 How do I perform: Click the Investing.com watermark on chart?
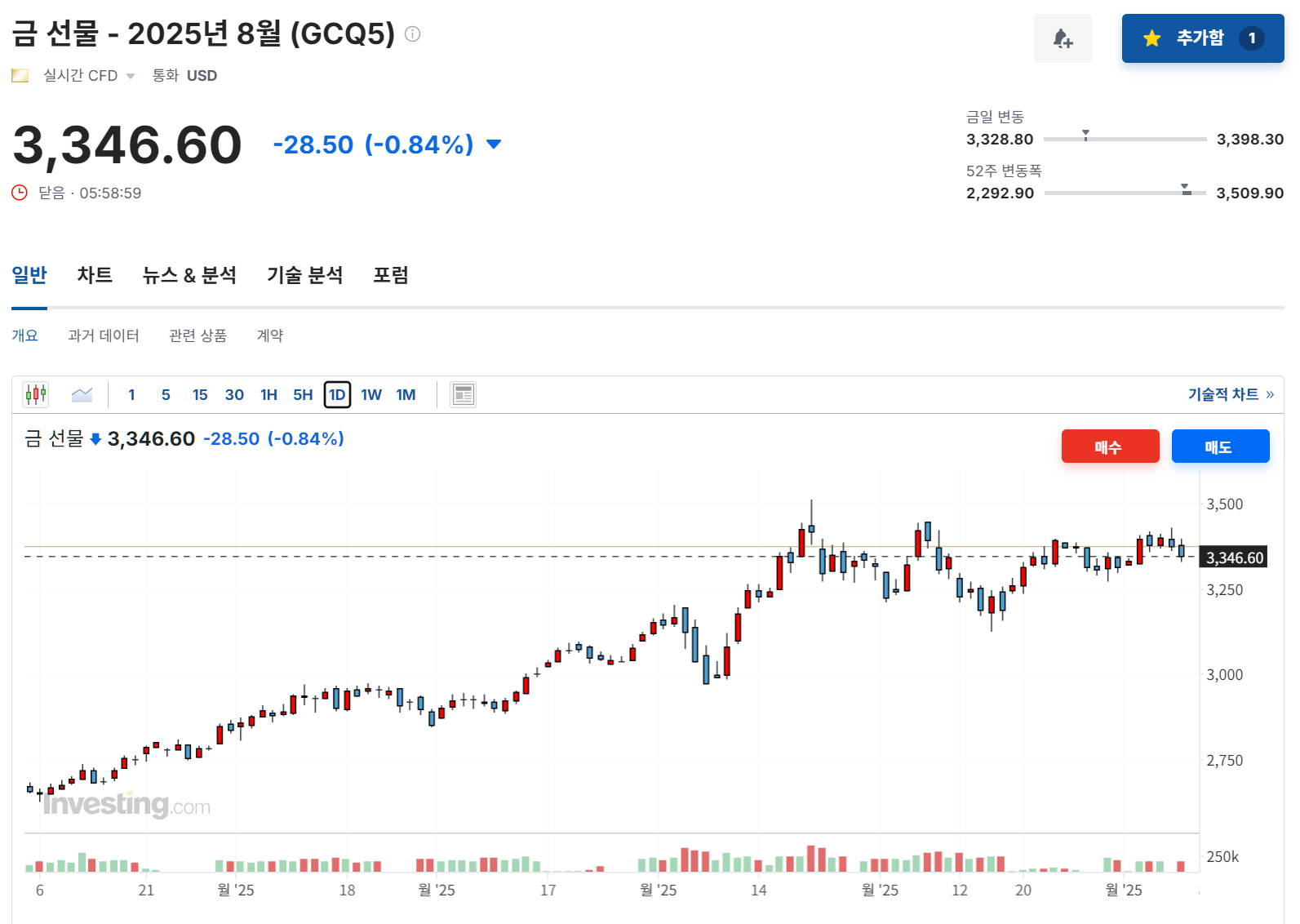click(x=126, y=804)
